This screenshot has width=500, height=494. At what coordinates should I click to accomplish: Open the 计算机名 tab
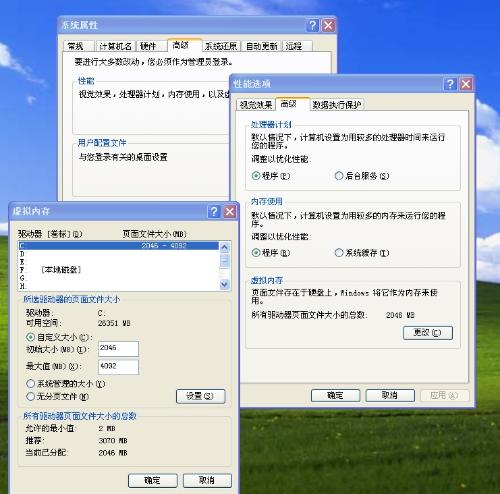coord(115,46)
